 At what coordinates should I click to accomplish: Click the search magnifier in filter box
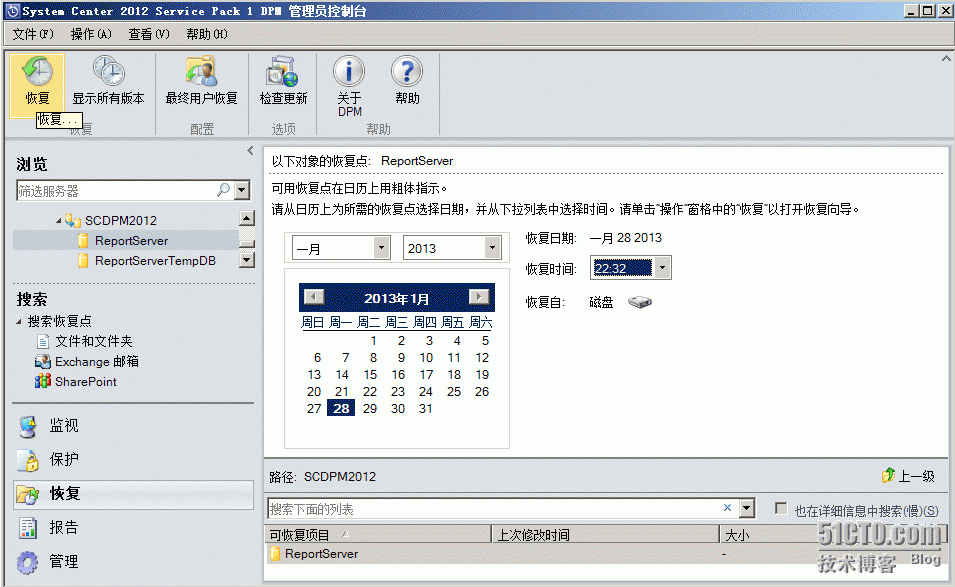pyautogui.click(x=224, y=190)
